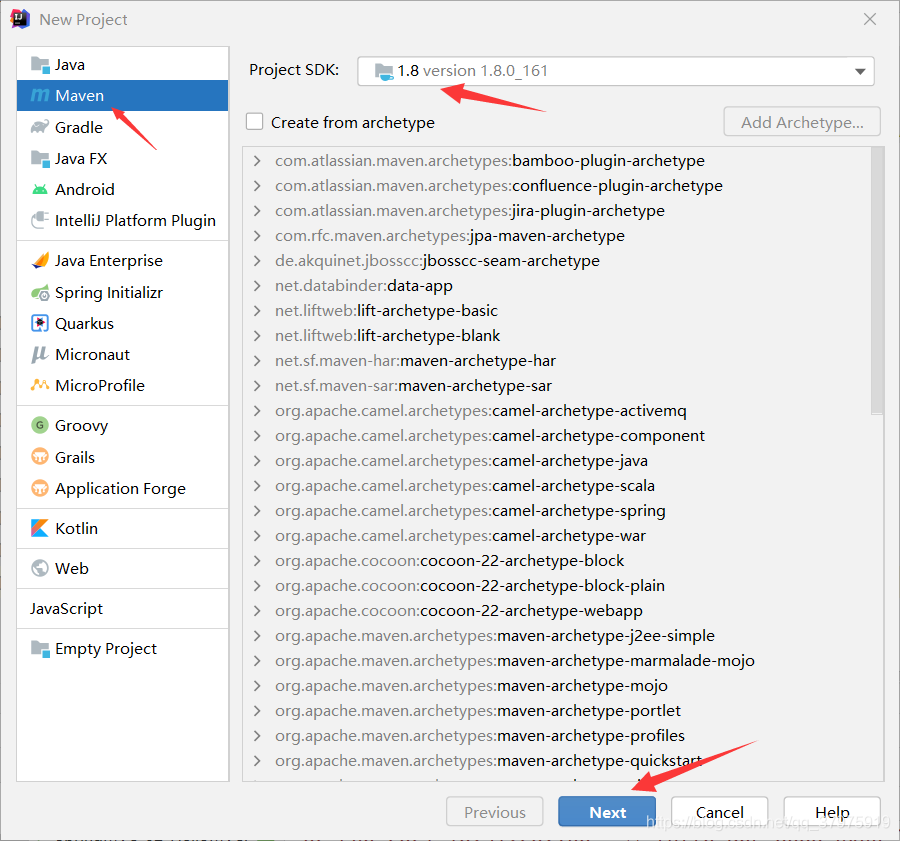900x841 pixels.
Task: Click the Groovy green G icon
Action: coord(40,425)
